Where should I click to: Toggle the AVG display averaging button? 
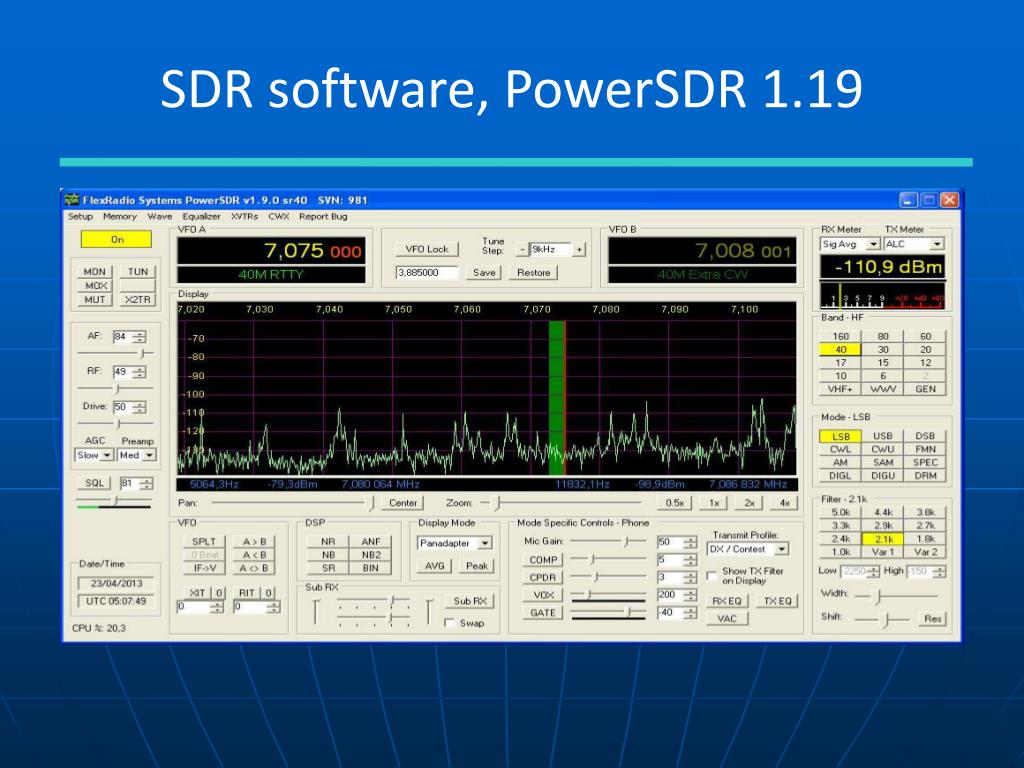click(x=434, y=566)
